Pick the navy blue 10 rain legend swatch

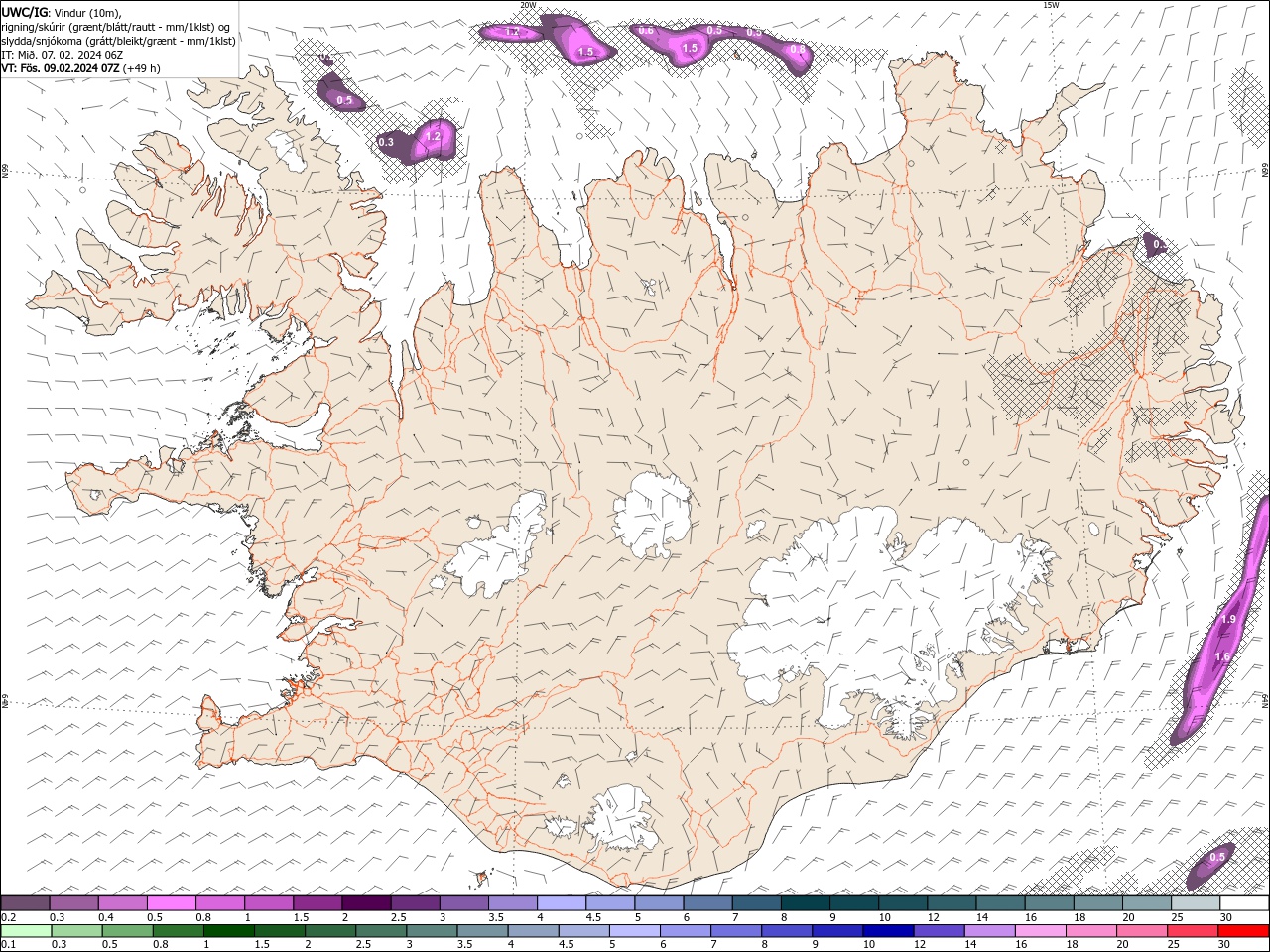tap(888, 931)
